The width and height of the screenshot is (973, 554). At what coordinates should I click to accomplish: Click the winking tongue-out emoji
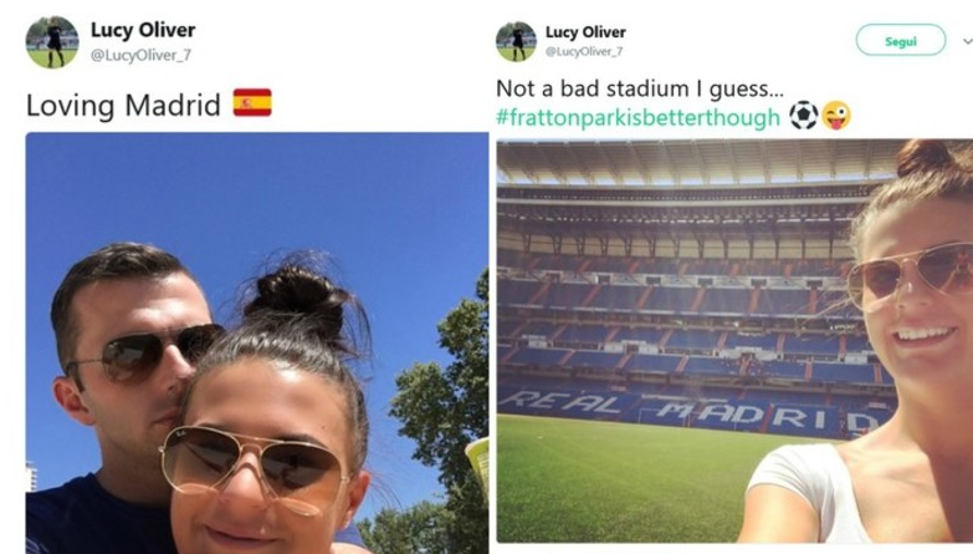click(x=836, y=116)
